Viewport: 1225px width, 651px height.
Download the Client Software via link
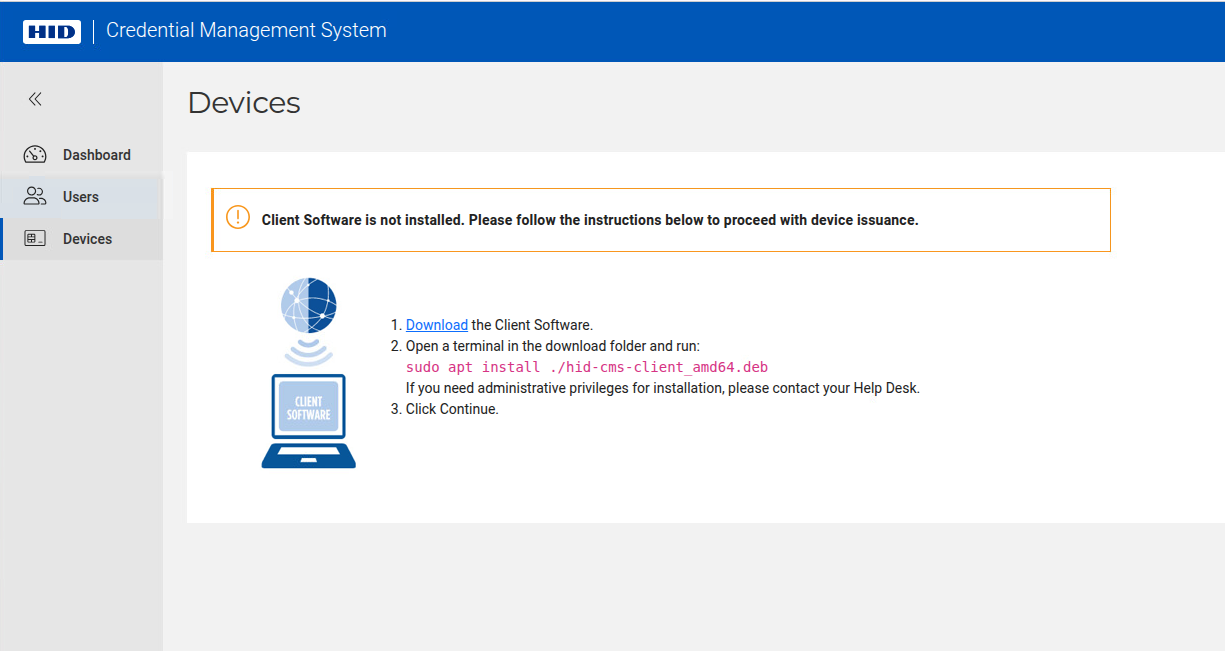click(x=437, y=325)
